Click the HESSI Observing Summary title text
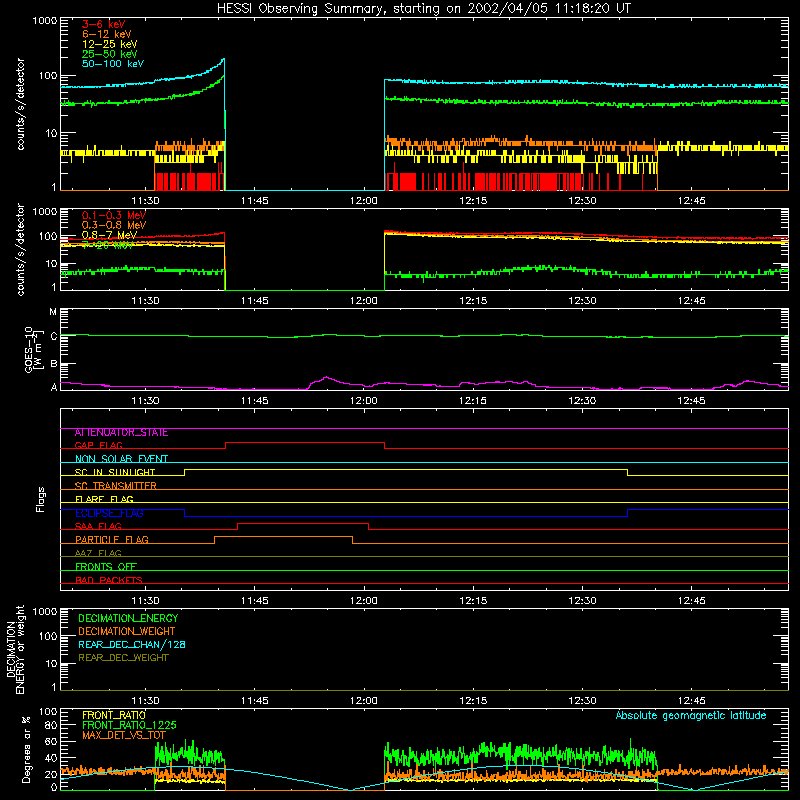Viewport: 800px width, 800px height. pyautogui.click(x=423, y=9)
